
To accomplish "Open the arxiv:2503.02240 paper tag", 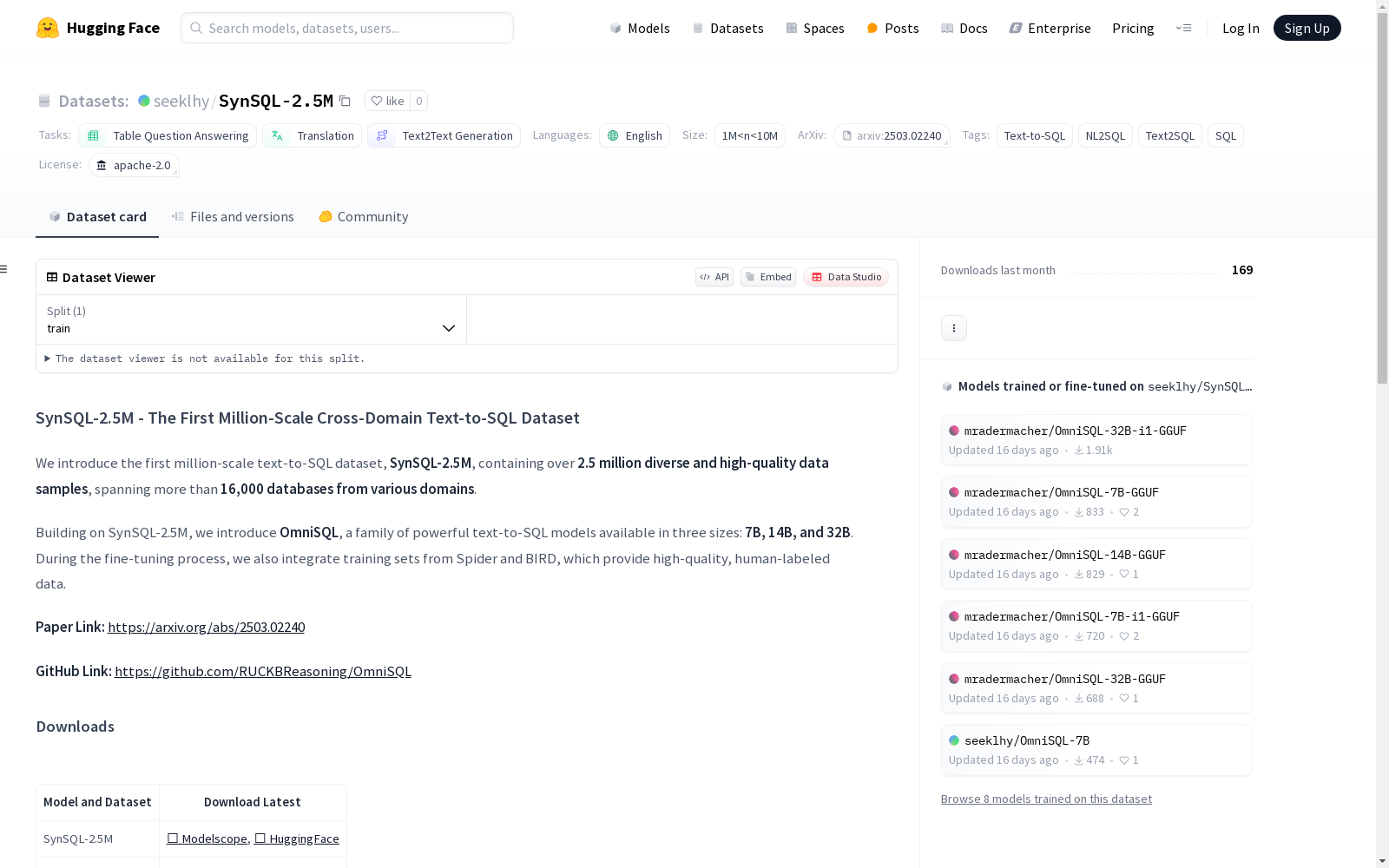I will point(892,135).
